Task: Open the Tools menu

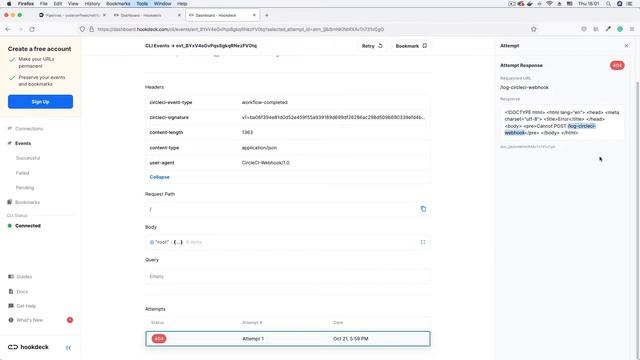Action: [142, 4]
